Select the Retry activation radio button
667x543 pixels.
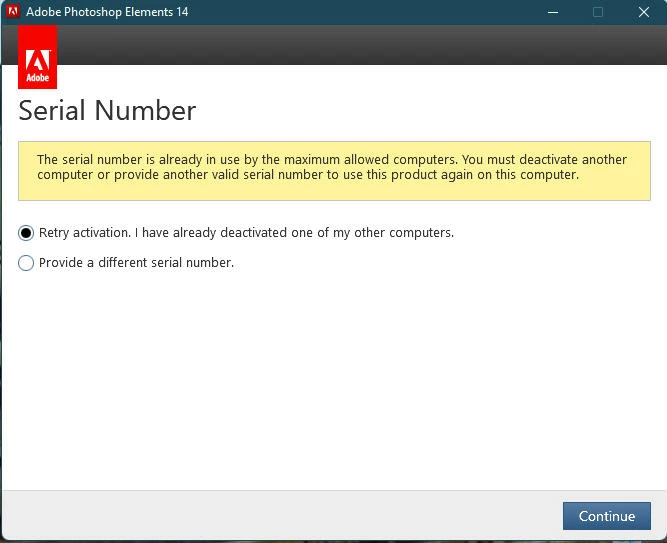tap(26, 233)
